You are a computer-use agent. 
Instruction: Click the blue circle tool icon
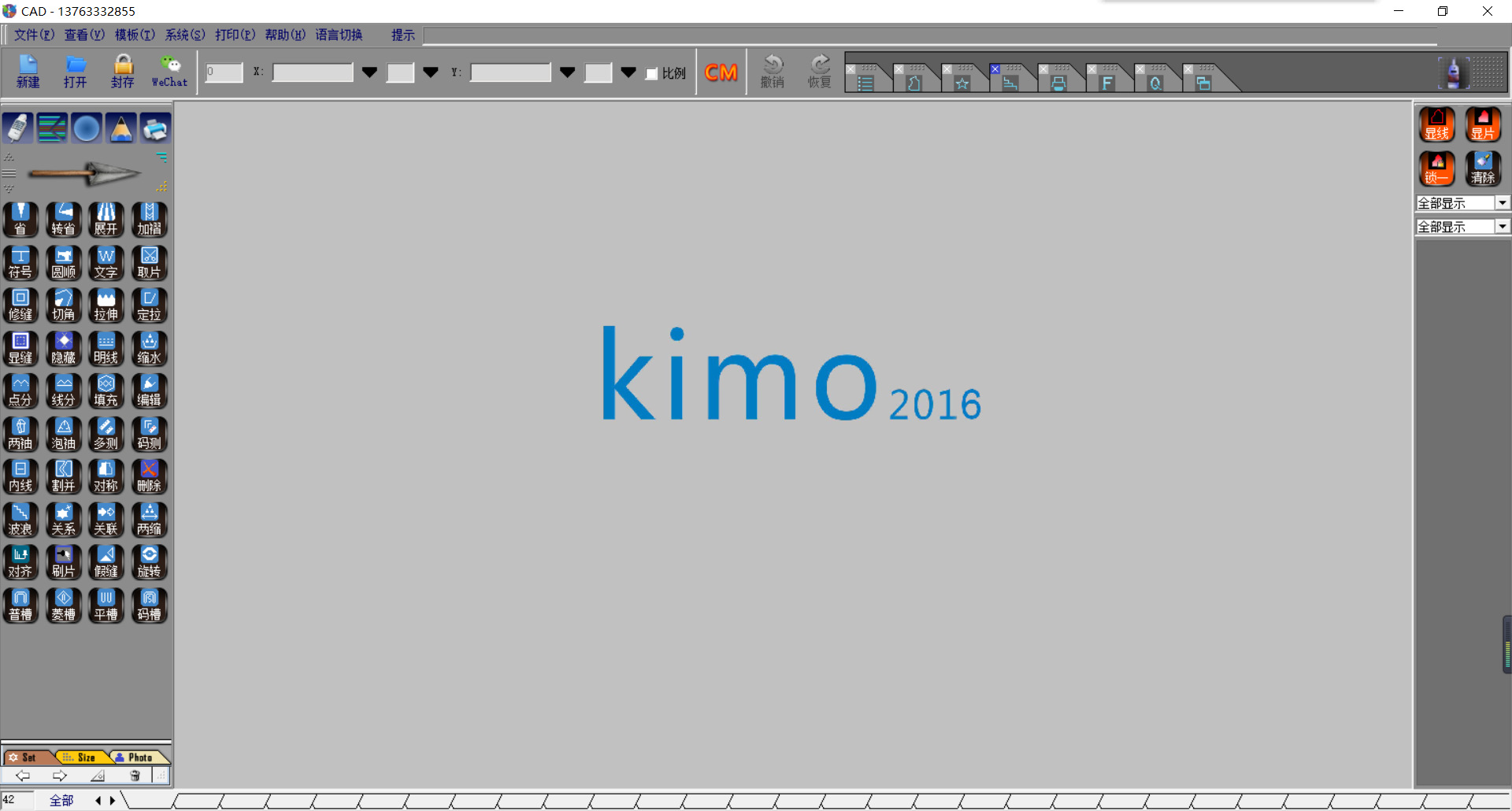(87, 128)
